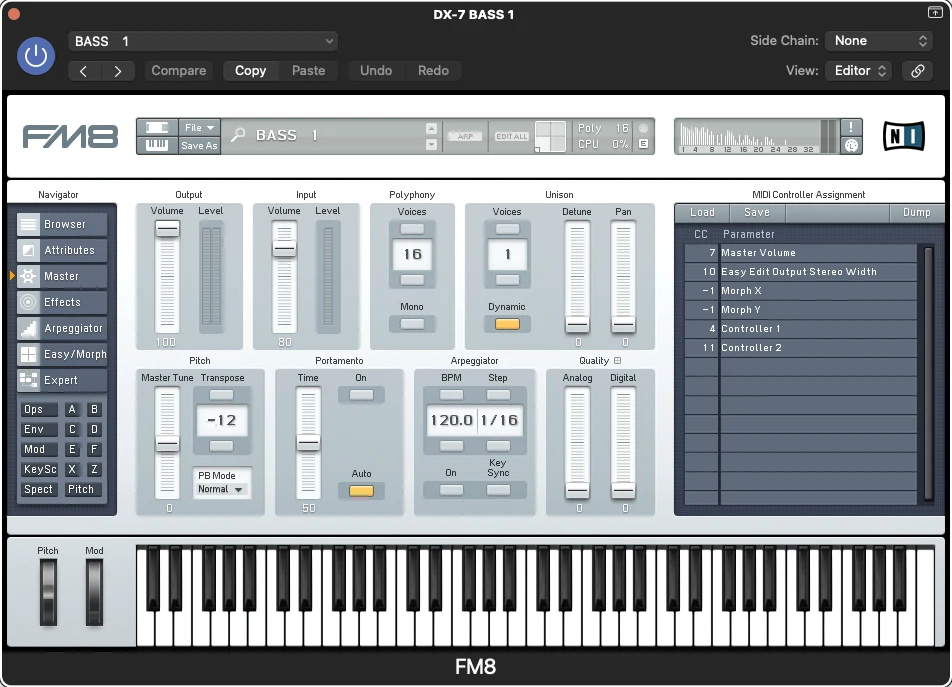952x687 pixels.
Task: Click the window expand icon in title bar
Action: tap(935, 12)
